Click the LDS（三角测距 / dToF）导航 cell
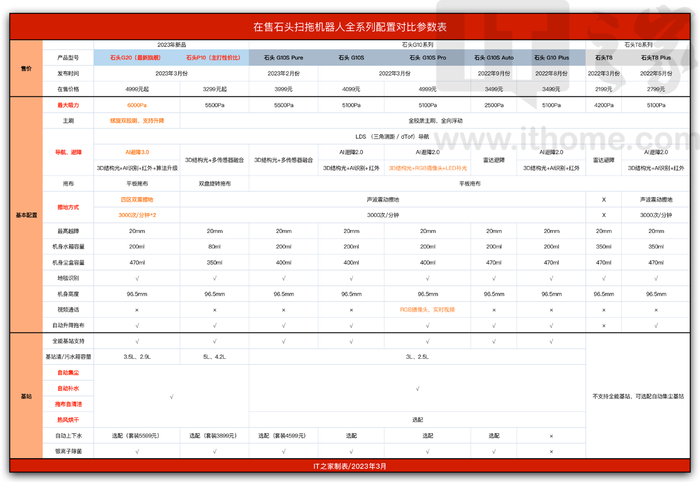Viewport: 700px width, 482px height. coord(392,137)
